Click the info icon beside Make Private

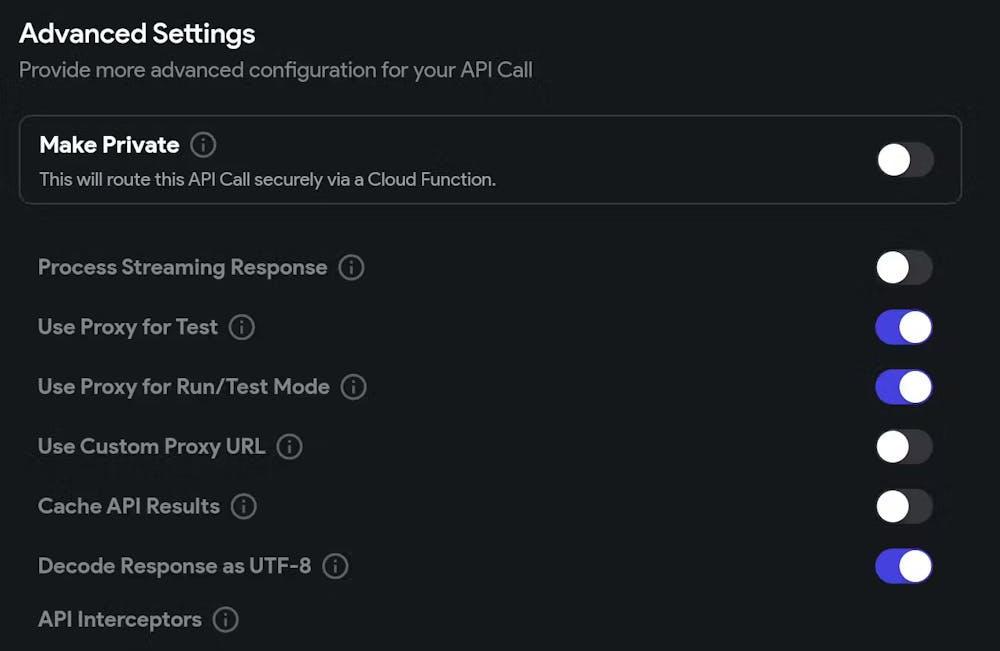[203, 145]
